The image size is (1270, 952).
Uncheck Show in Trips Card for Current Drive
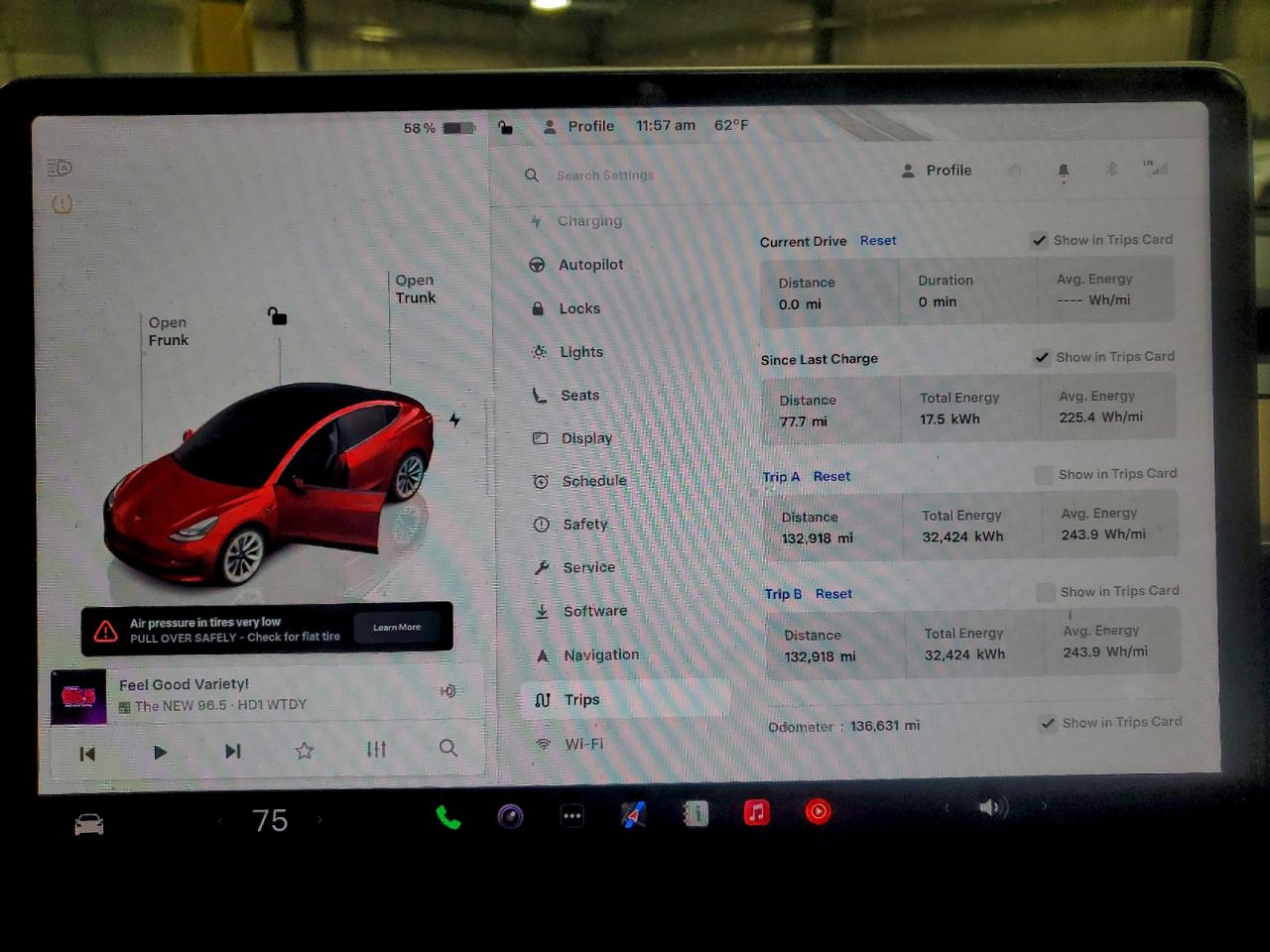1039,240
